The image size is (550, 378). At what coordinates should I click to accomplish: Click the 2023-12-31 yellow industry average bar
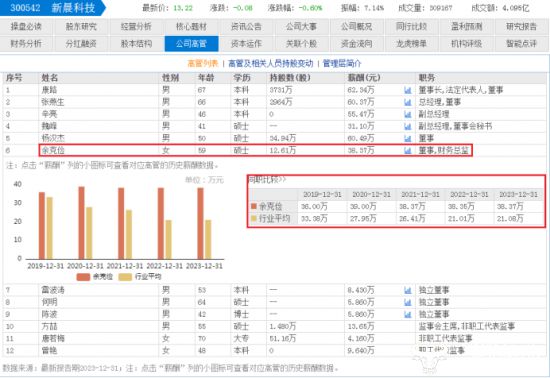[x=208, y=239]
